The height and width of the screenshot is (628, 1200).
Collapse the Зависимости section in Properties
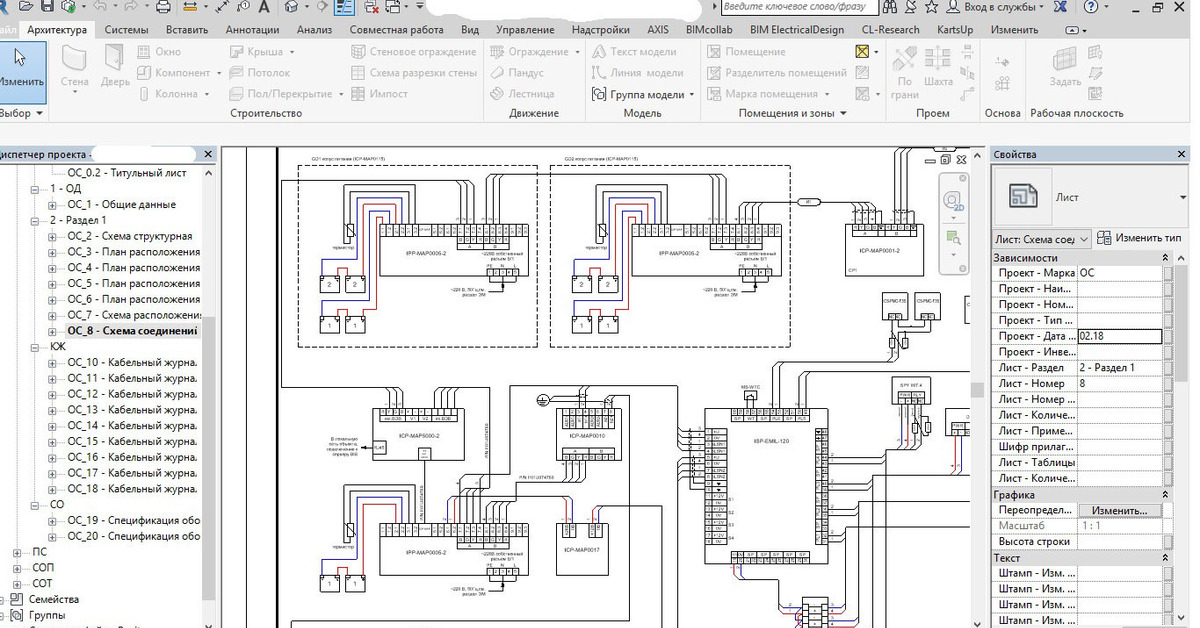click(x=1165, y=258)
